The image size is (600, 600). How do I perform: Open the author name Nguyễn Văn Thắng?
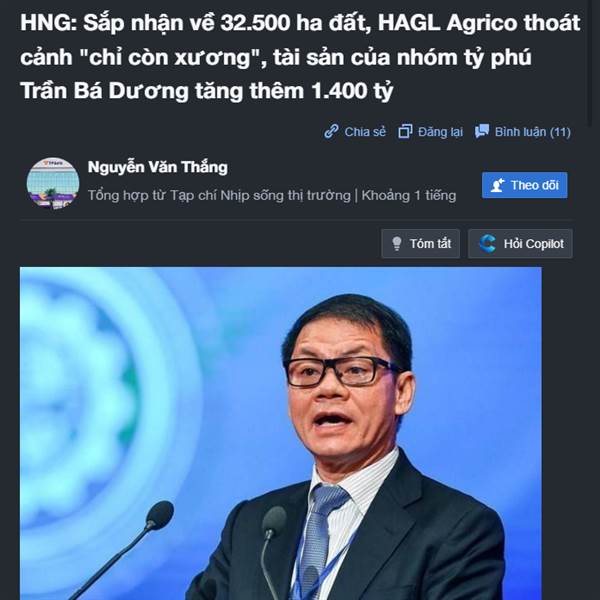(158, 168)
